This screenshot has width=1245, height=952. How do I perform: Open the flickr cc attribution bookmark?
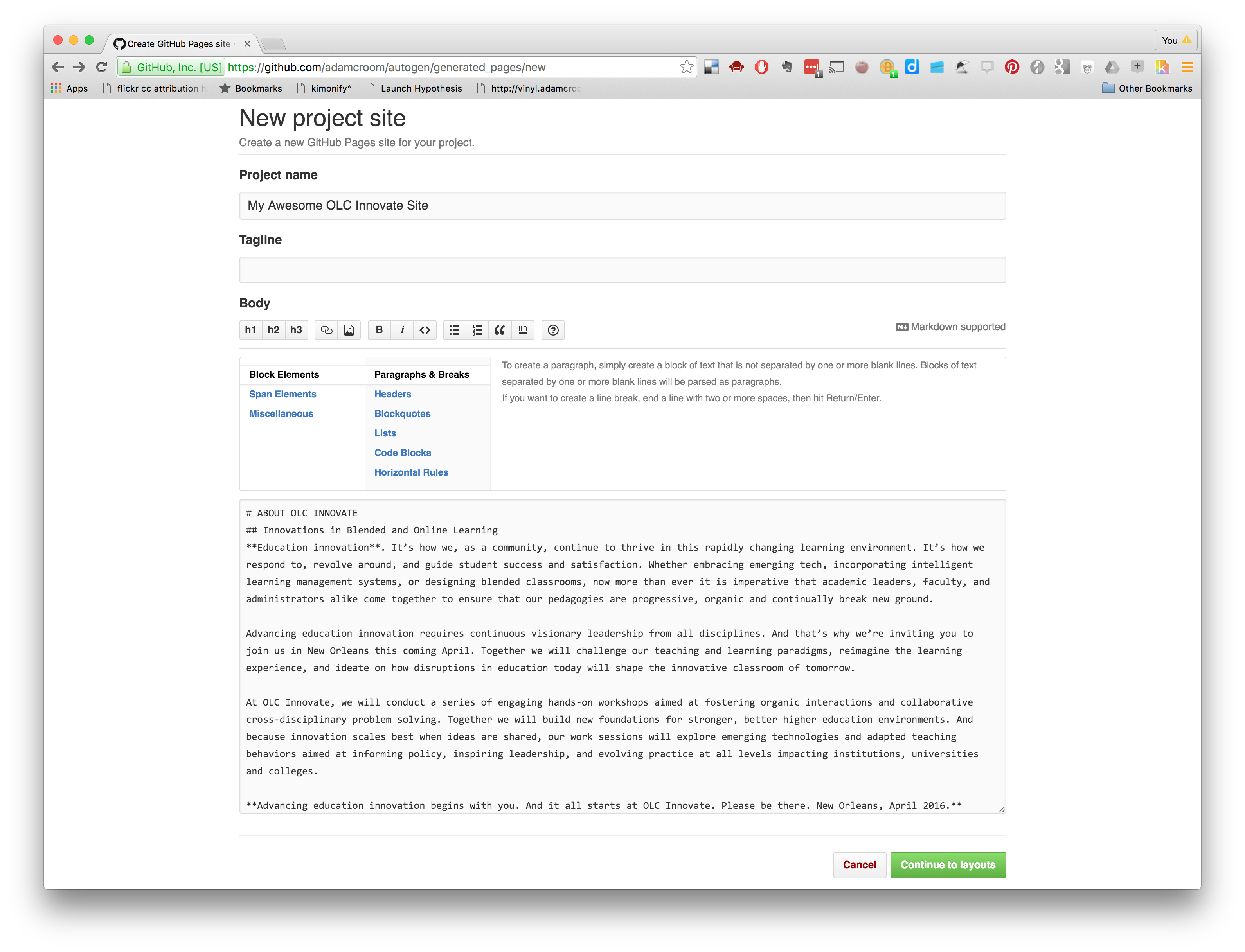[x=154, y=88]
